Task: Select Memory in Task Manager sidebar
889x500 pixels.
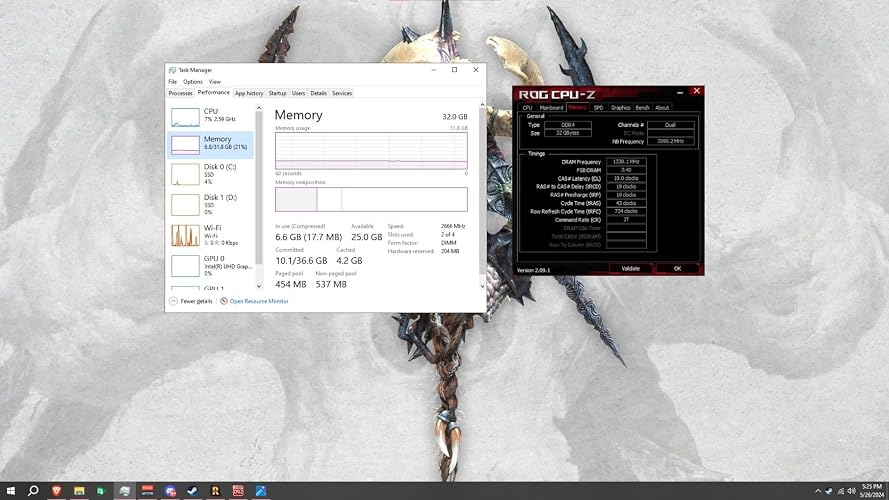Action: pyautogui.click(x=210, y=145)
